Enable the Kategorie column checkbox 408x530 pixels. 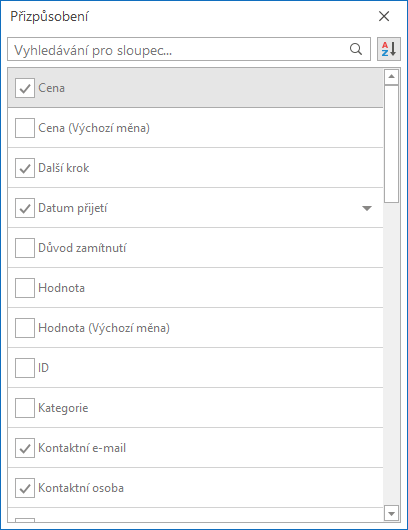(x=25, y=408)
